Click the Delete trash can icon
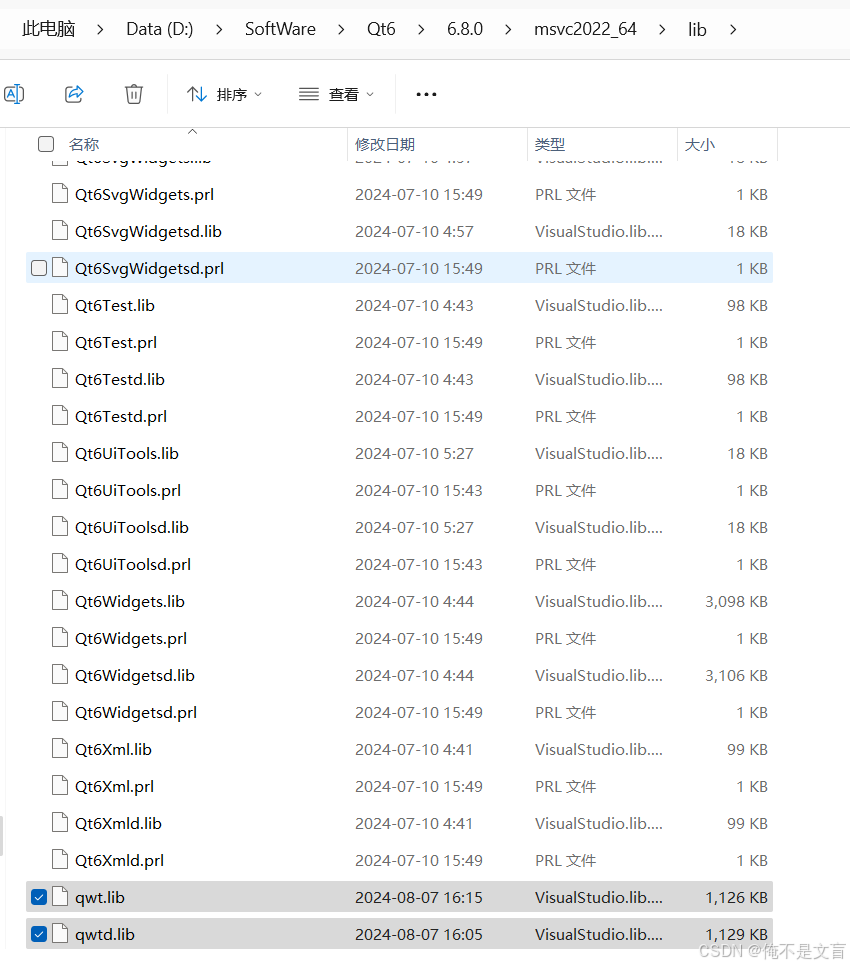 (x=134, y=94)
